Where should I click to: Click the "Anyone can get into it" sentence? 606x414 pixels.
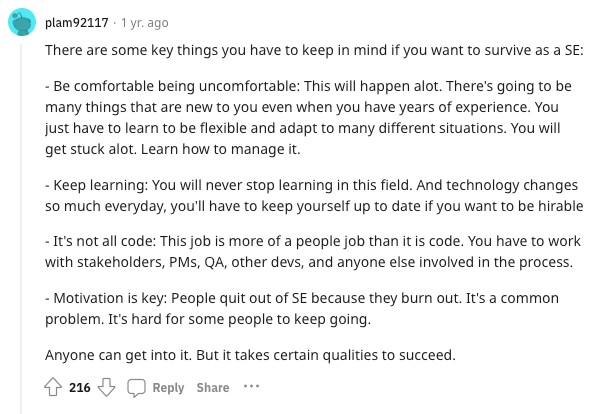pyautogui.click(x=250, y=355)
